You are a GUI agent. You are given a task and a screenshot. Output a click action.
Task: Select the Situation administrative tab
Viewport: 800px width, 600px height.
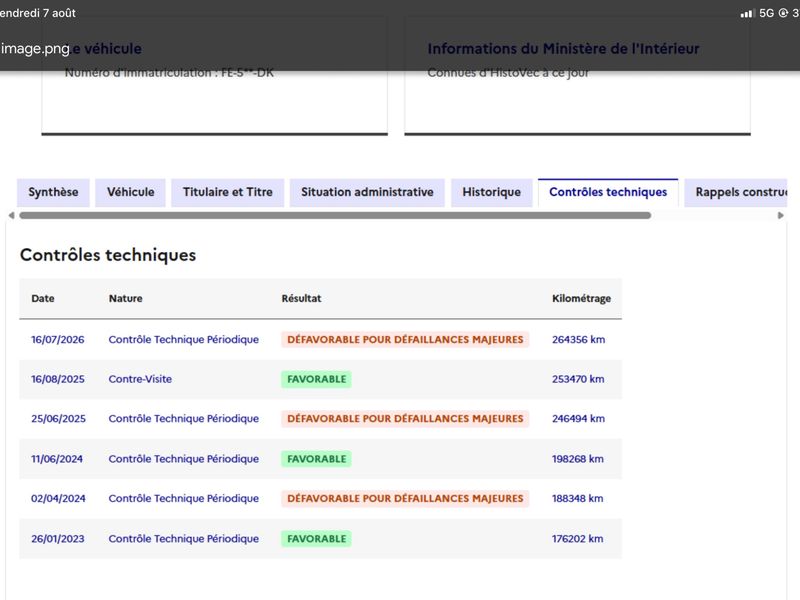[x=367, y=192]
